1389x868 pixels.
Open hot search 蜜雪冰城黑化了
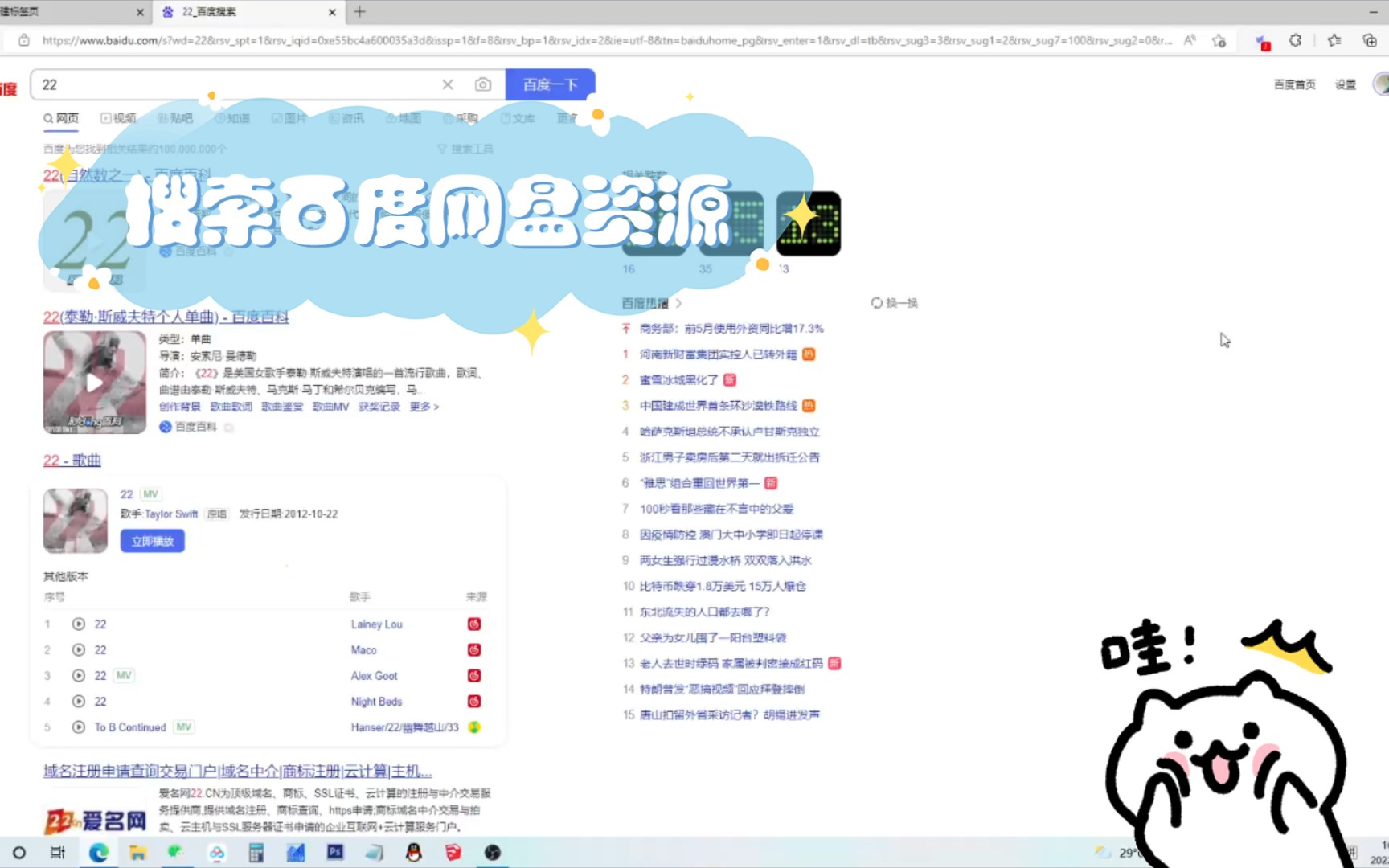click(x=678, y=380)
